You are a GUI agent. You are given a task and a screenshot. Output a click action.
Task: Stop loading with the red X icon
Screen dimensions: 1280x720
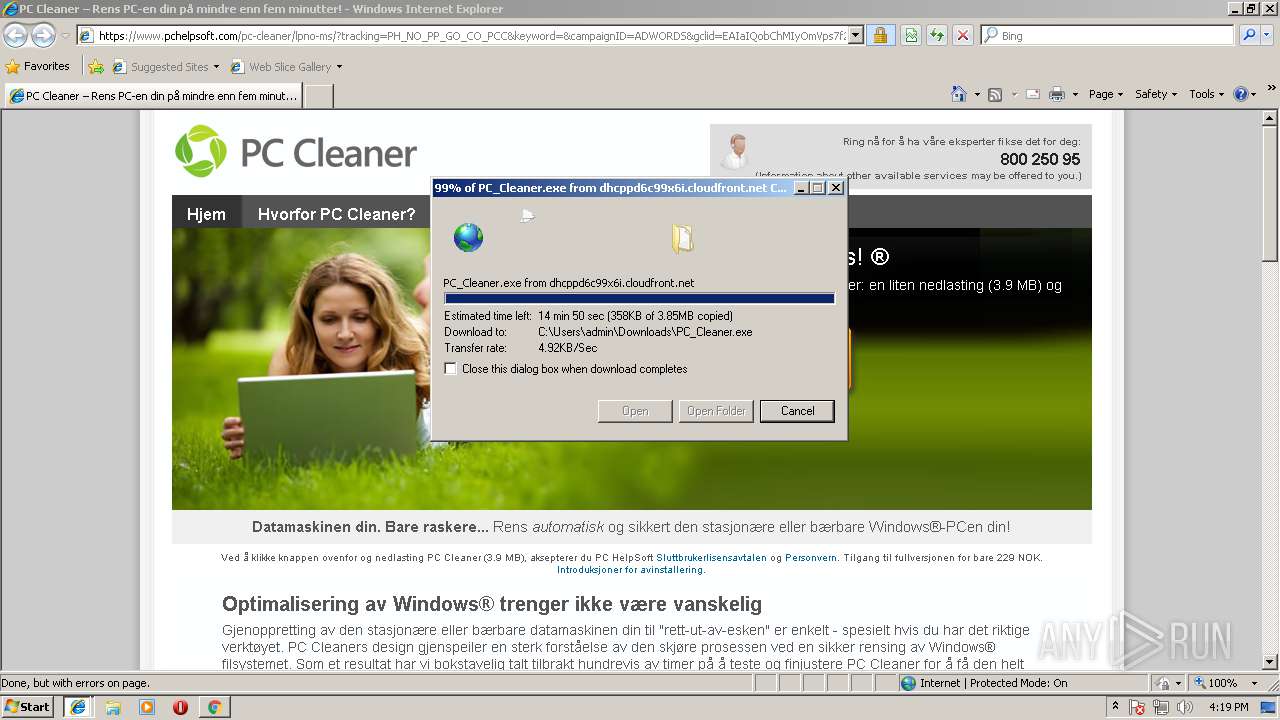tap(962, 35)
